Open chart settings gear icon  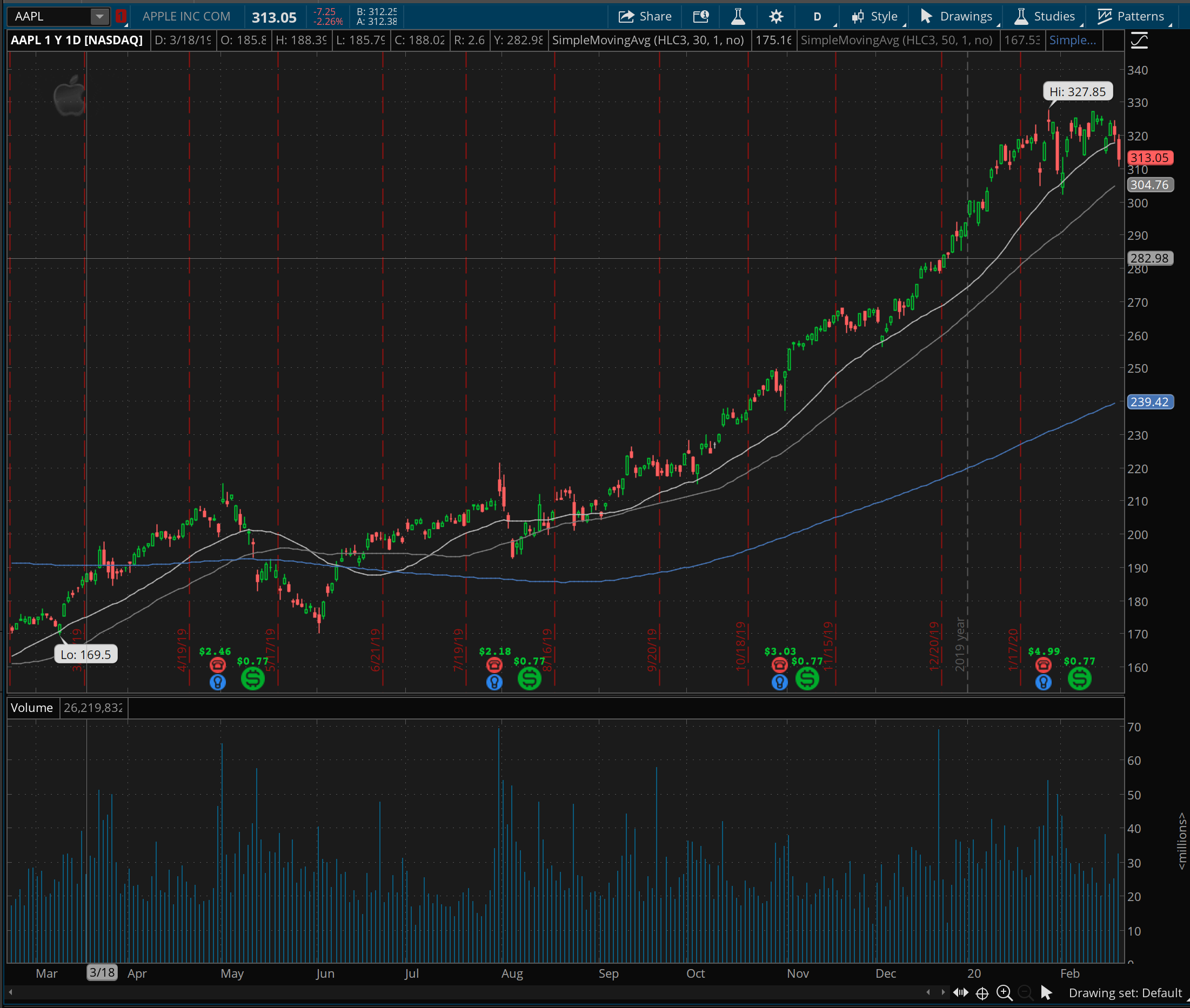click(x=775, y=17)
